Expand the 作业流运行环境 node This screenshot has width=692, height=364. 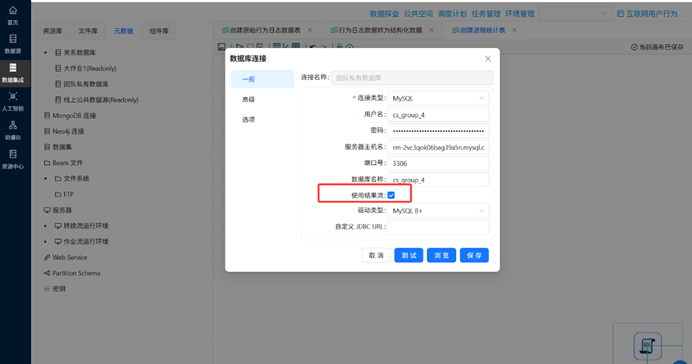[45, 242]
